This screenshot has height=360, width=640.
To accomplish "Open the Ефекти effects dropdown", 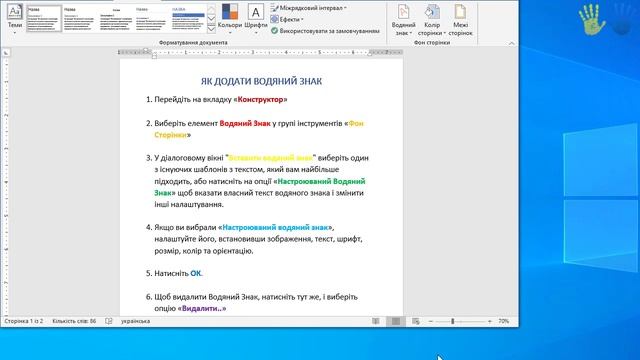I will (287, 19).
